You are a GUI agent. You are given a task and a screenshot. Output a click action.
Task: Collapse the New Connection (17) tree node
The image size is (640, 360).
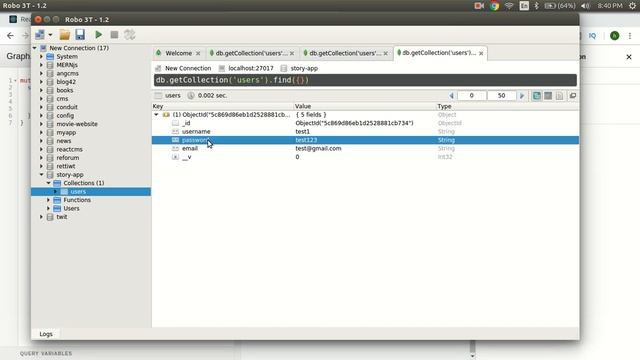pos(35,48)
